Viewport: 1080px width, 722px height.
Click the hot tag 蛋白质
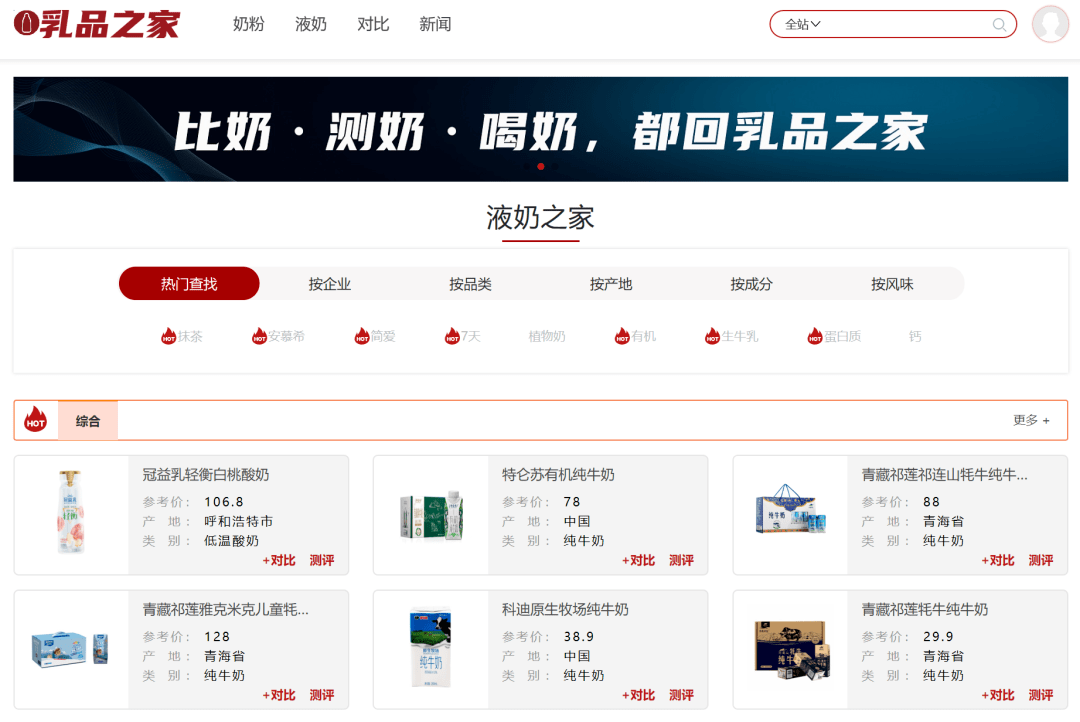[x=834, y=336]
